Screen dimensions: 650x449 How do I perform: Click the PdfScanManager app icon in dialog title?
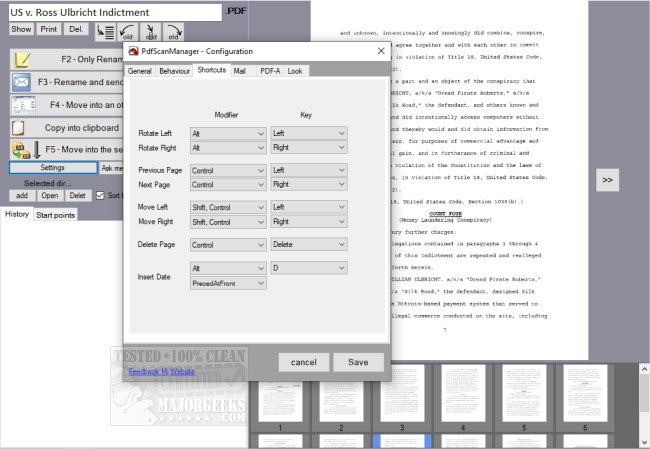[133, 51]
